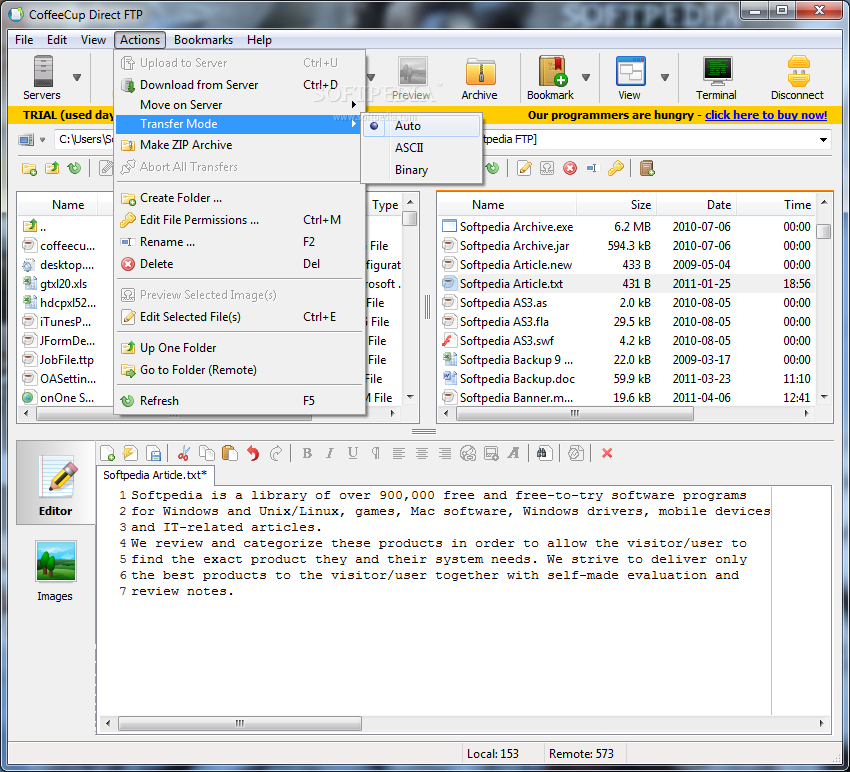Screen dimensions: 850x772
Task: Click the remote add bookmark book icon
Action: click(x=647, y=169)
